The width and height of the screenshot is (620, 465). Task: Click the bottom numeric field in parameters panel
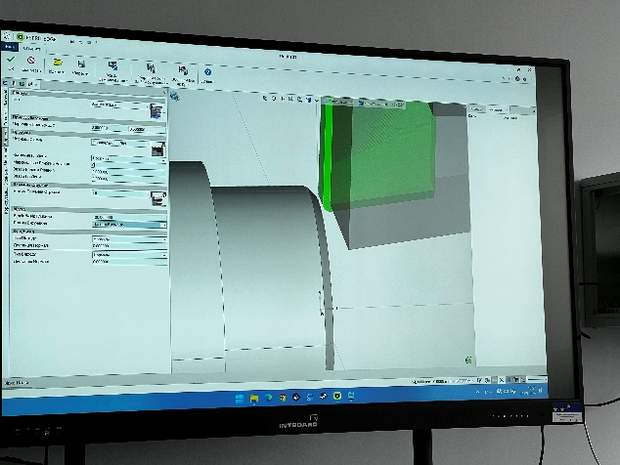(x=129, y=262)
